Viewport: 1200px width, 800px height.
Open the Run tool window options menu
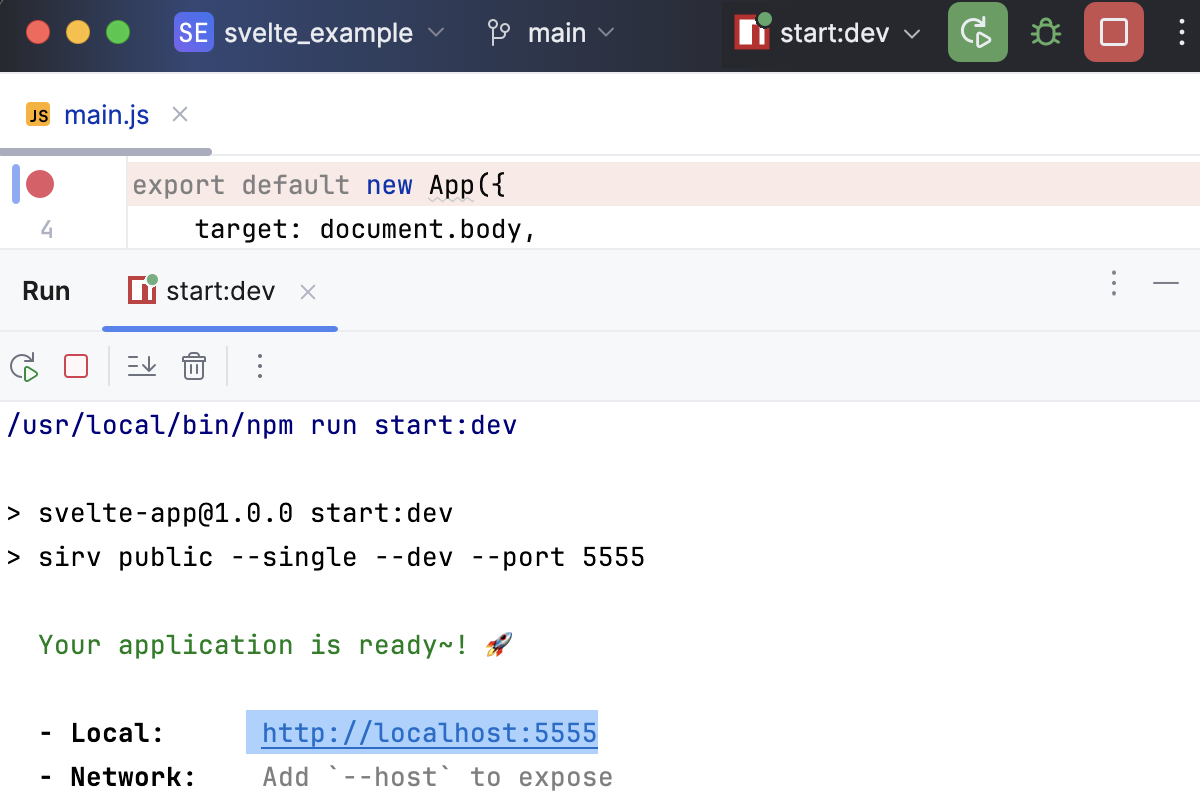[1113, 284]
